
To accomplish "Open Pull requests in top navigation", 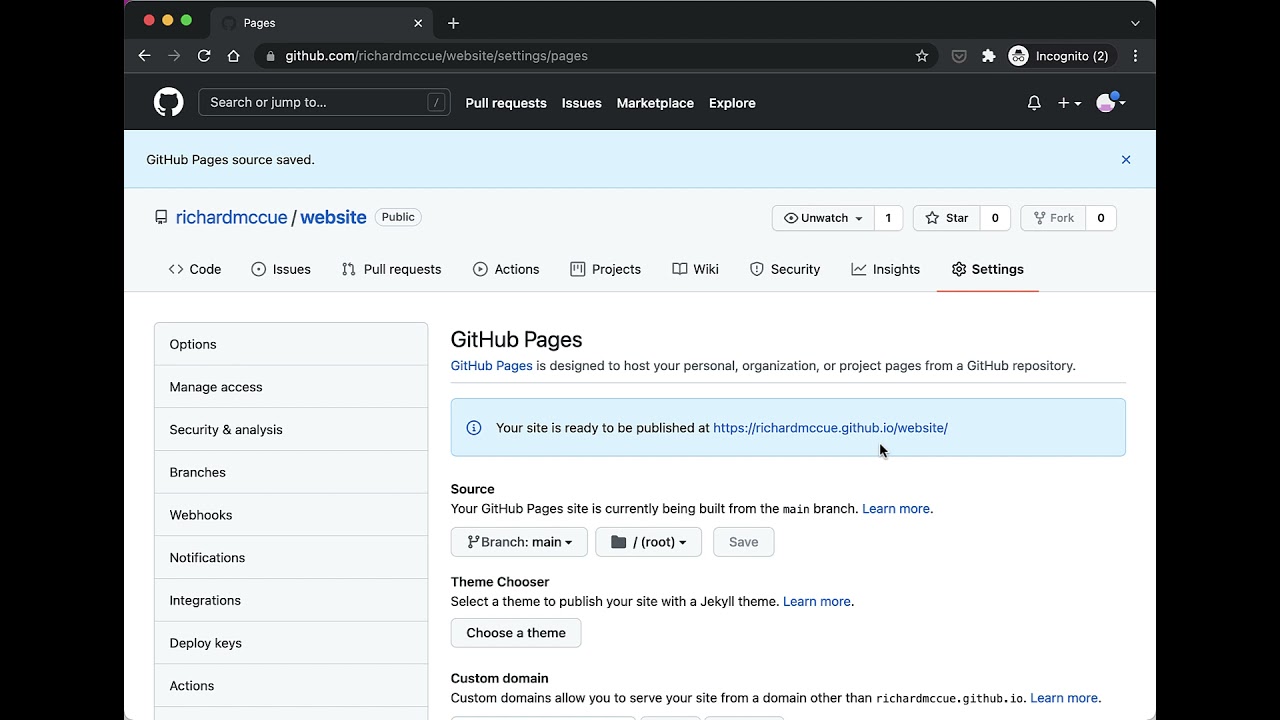I will (506, 103).
